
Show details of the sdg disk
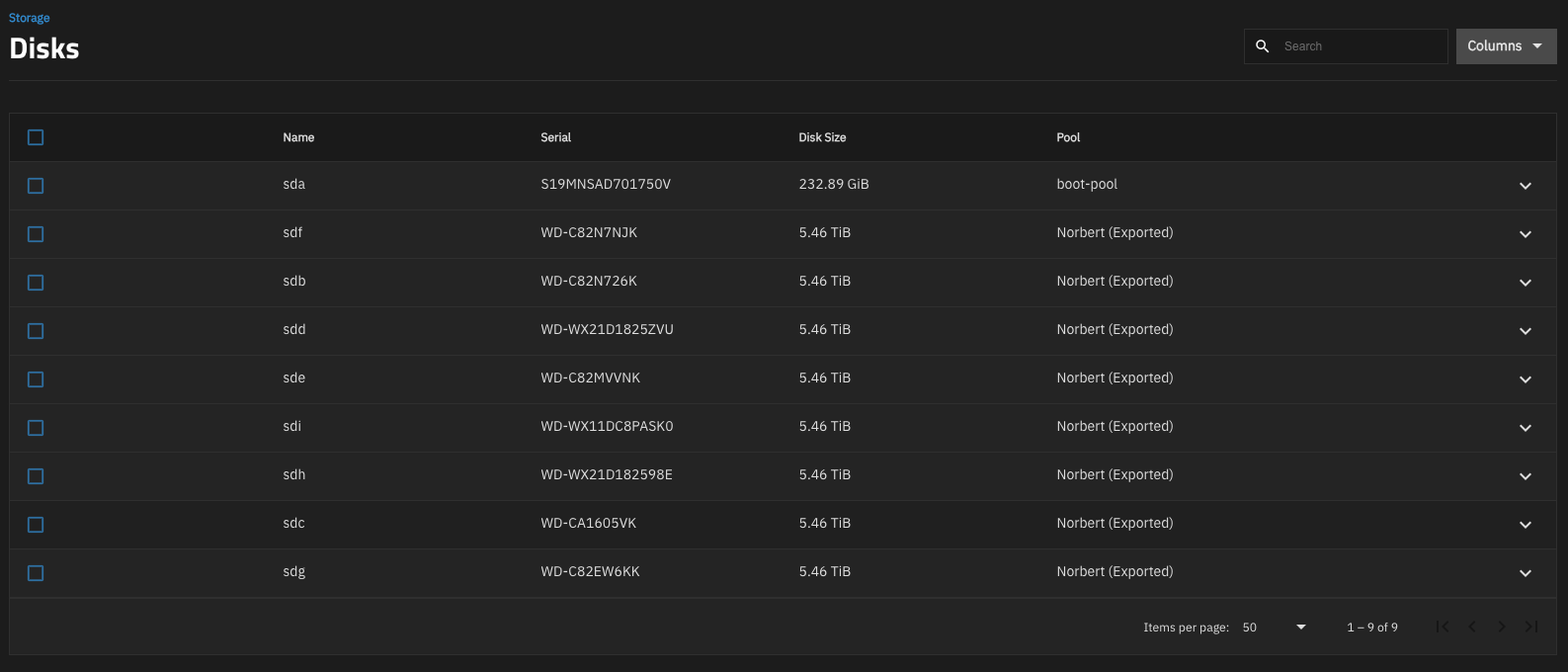pos(1526,573)
